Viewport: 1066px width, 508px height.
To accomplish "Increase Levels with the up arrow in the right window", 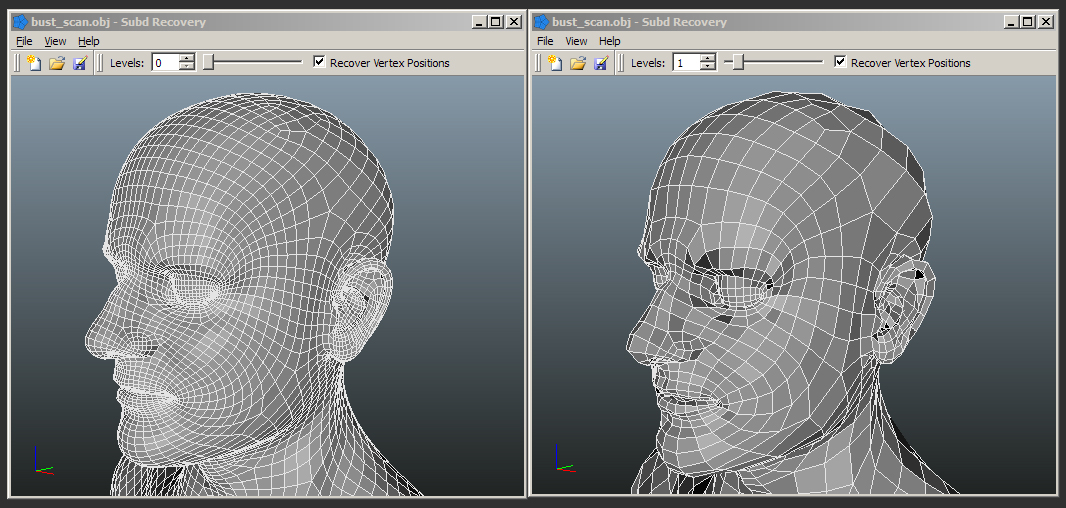I will tap(709, 58).
